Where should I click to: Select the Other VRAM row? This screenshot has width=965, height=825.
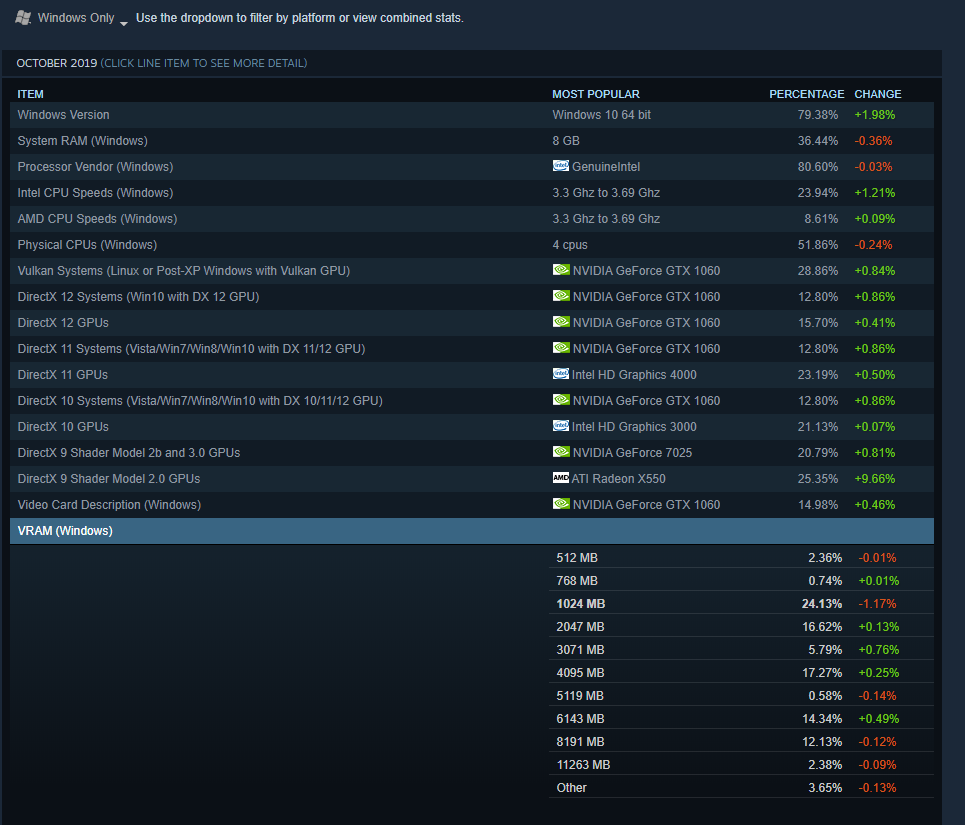[x=742, y=787]
